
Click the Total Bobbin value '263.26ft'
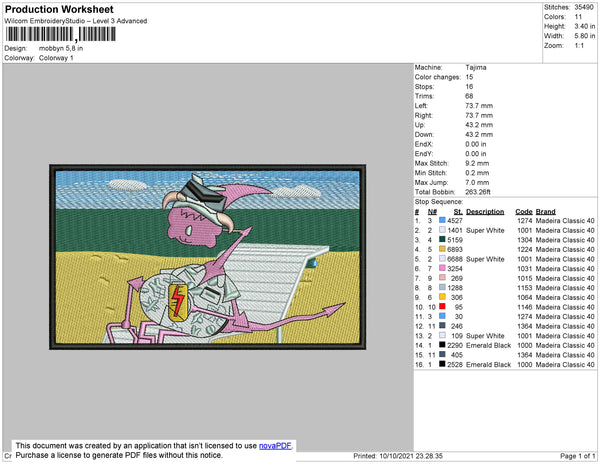478,192
